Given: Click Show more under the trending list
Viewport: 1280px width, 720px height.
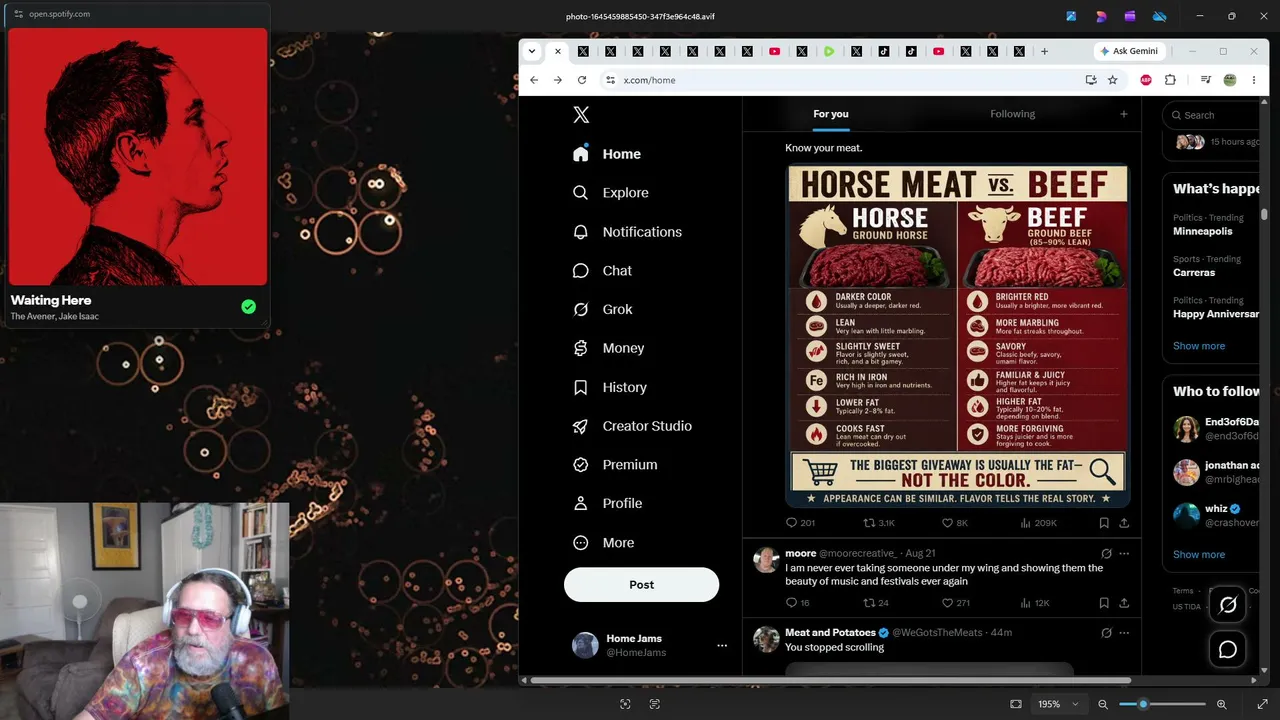Looking at the screenshot, I should (x=1199, y=346).
